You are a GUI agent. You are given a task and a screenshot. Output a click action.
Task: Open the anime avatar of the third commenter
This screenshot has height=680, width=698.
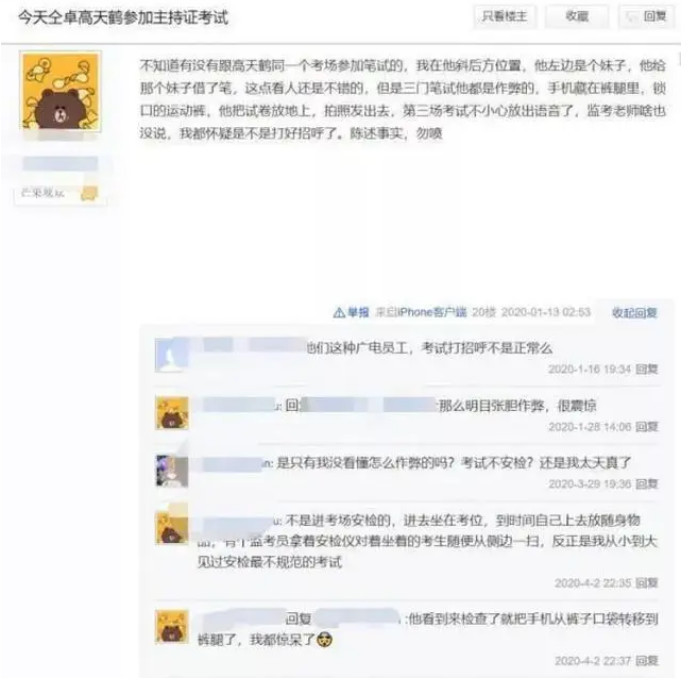coord(171,470)
